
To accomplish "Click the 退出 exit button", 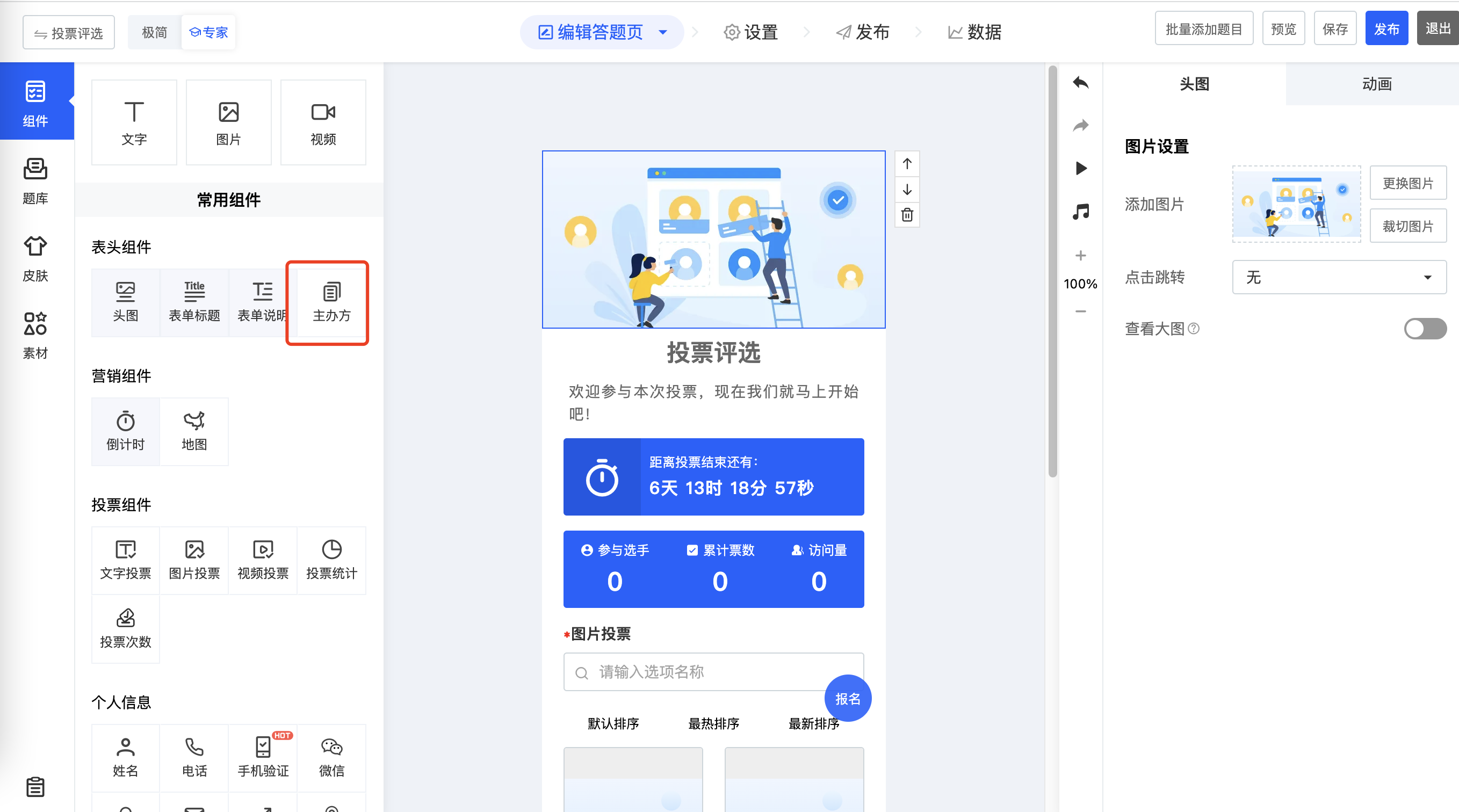I will [x=1438, y=28].
